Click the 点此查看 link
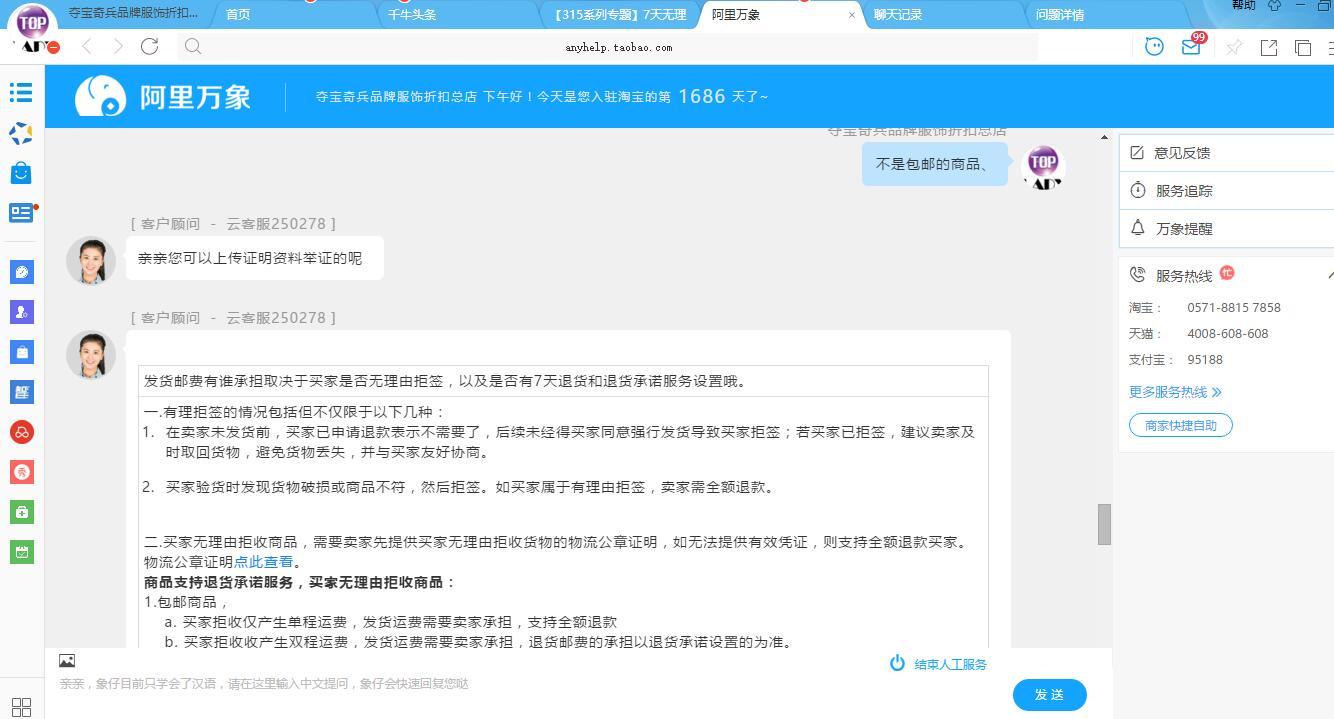 coord(264,562)
